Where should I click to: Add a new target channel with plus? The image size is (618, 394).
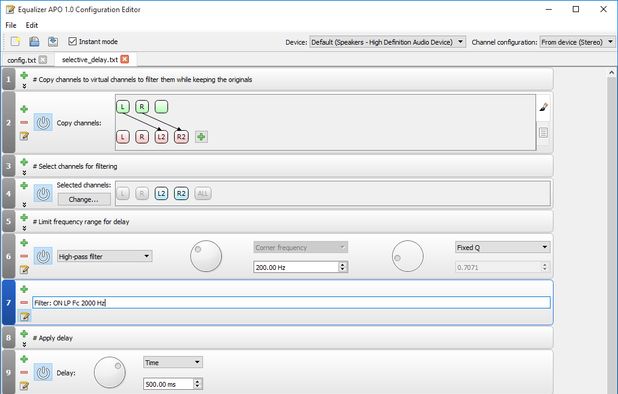coord(201,137)
